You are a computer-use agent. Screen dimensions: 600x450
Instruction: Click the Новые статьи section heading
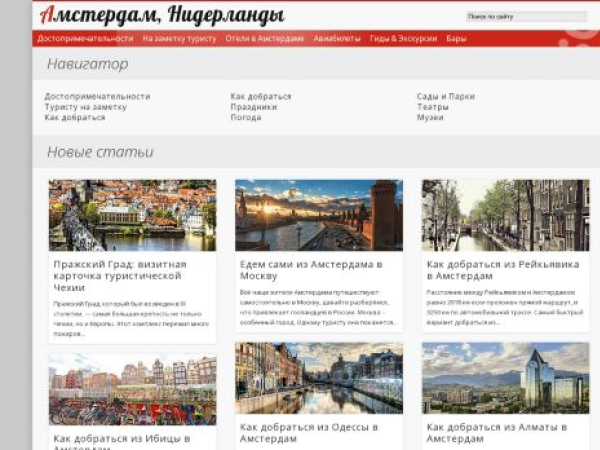point(100,152)
